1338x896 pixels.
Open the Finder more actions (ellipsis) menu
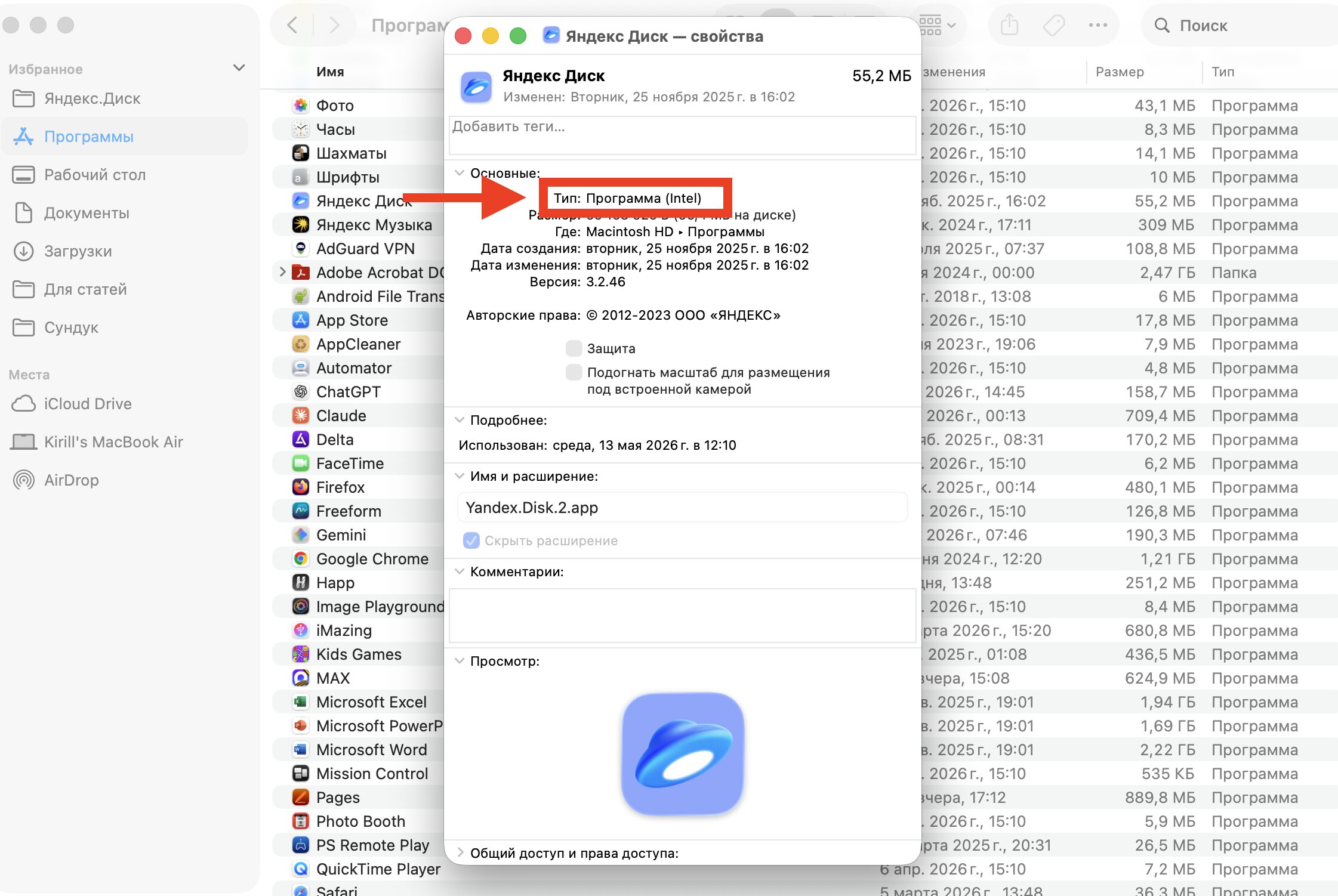pos(1097,25)
